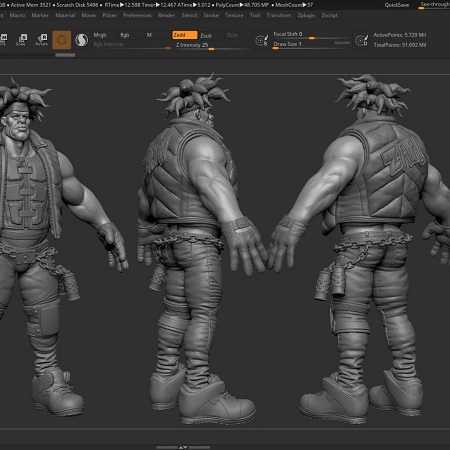
Task: Open the Picker menu
Action: [109, 15]
